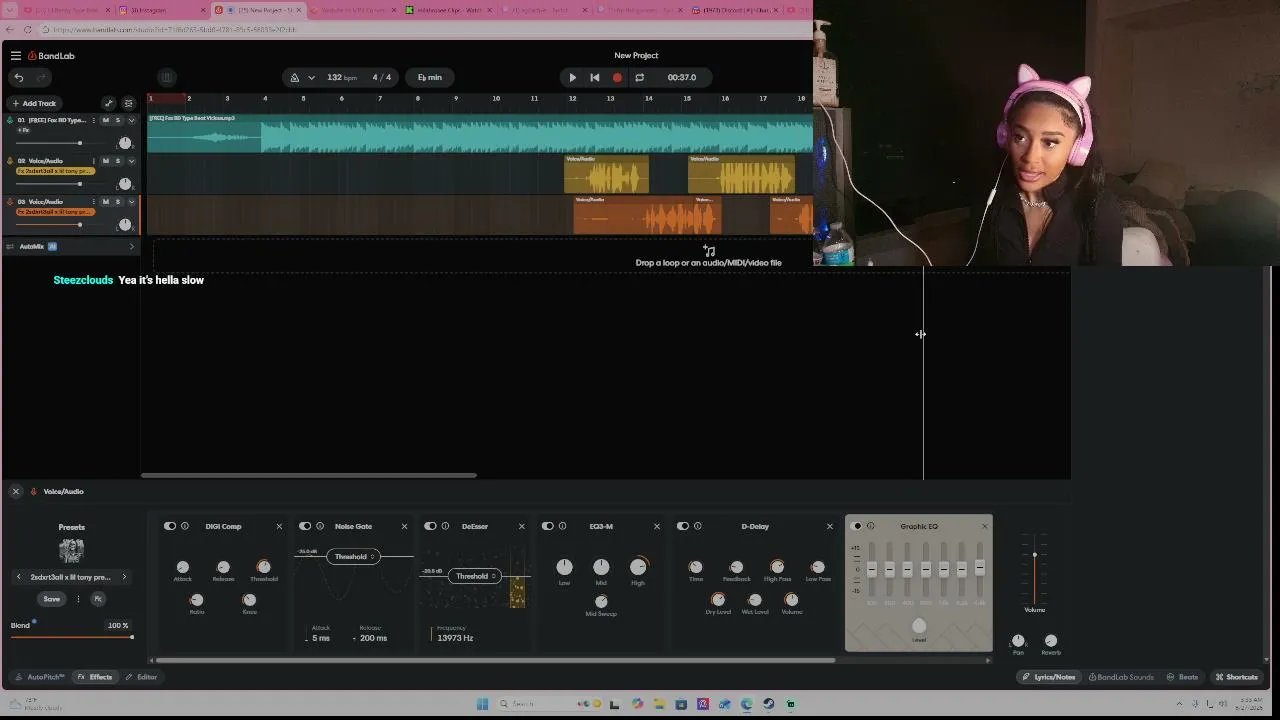Open the automation icon beside Add Track
The image size is (1280, 720).
click(109, 103)
